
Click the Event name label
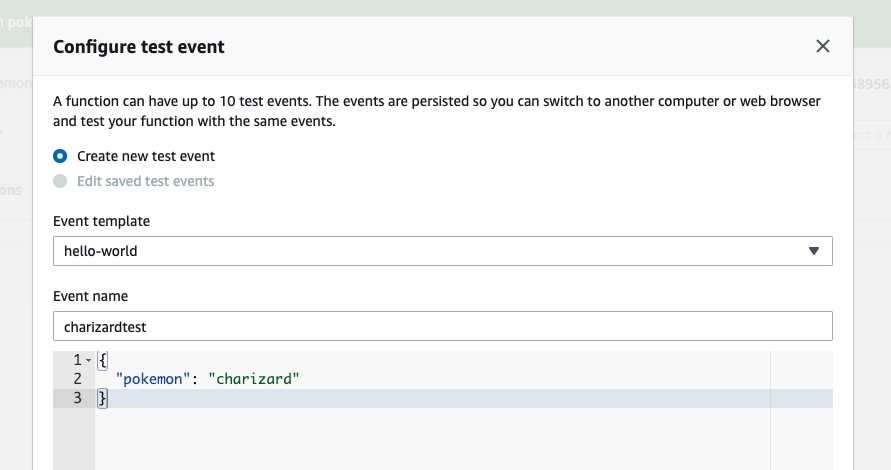pos(90,296)
